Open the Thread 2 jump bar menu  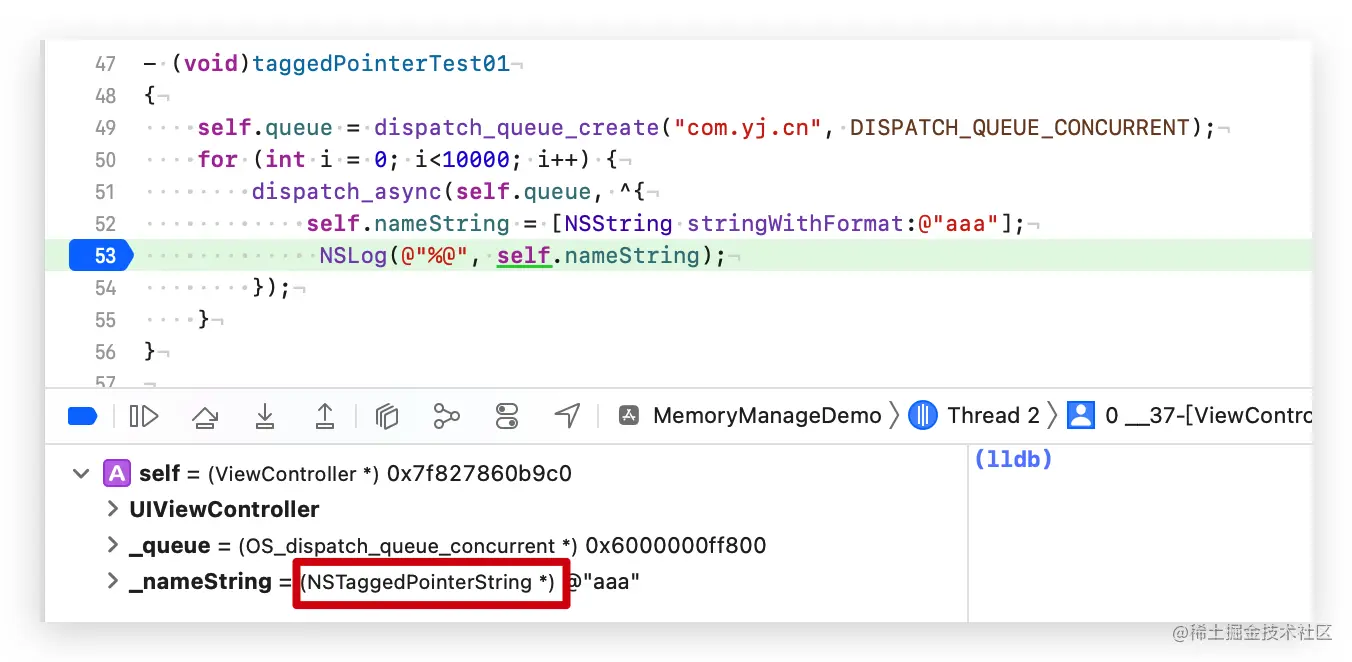[991, 414]
